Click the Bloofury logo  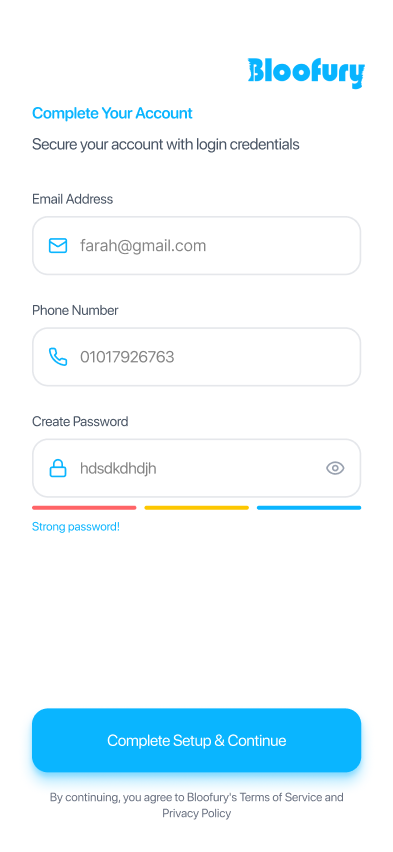pos(306,73)
